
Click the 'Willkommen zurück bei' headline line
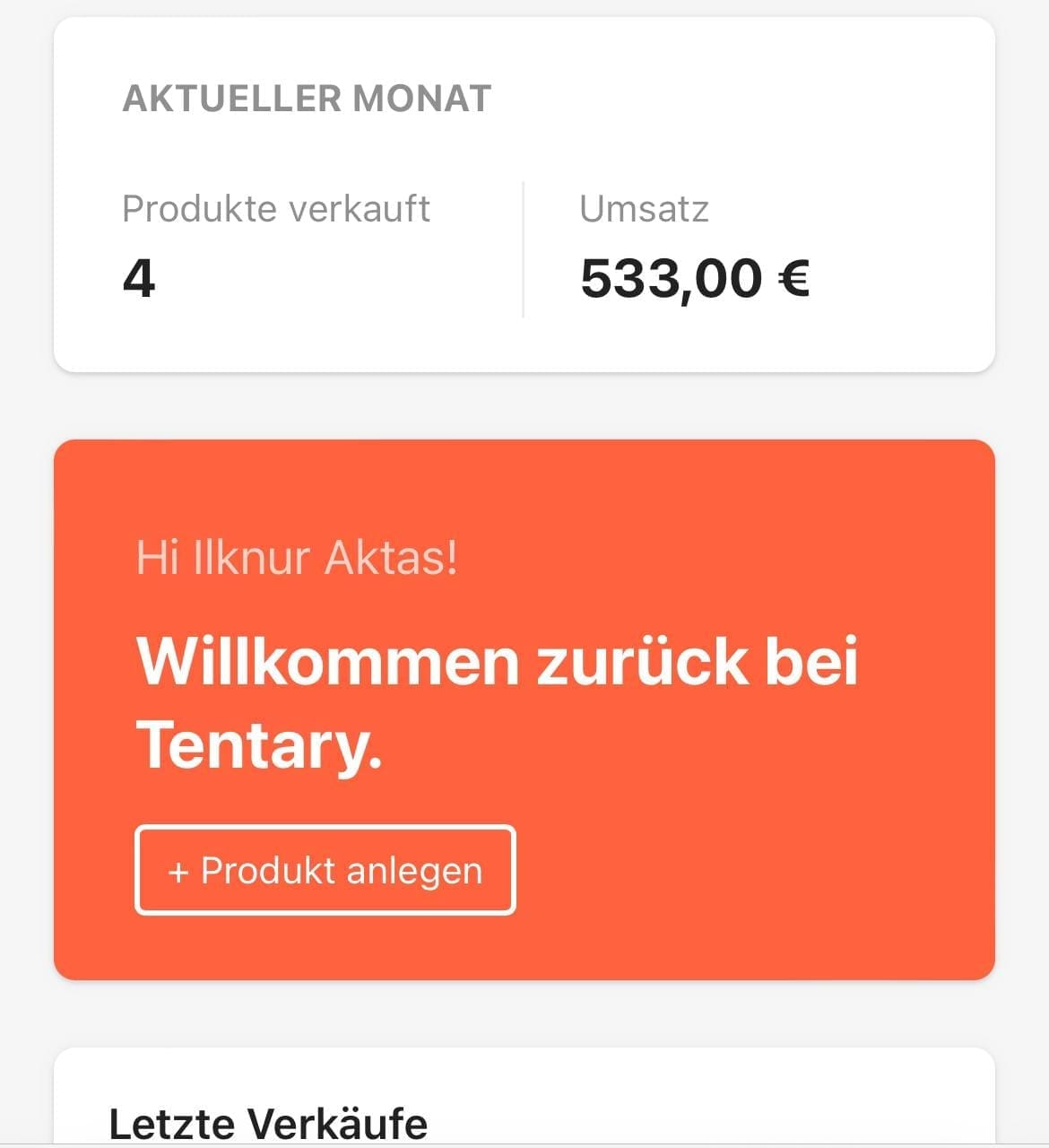tap(498, 661)
